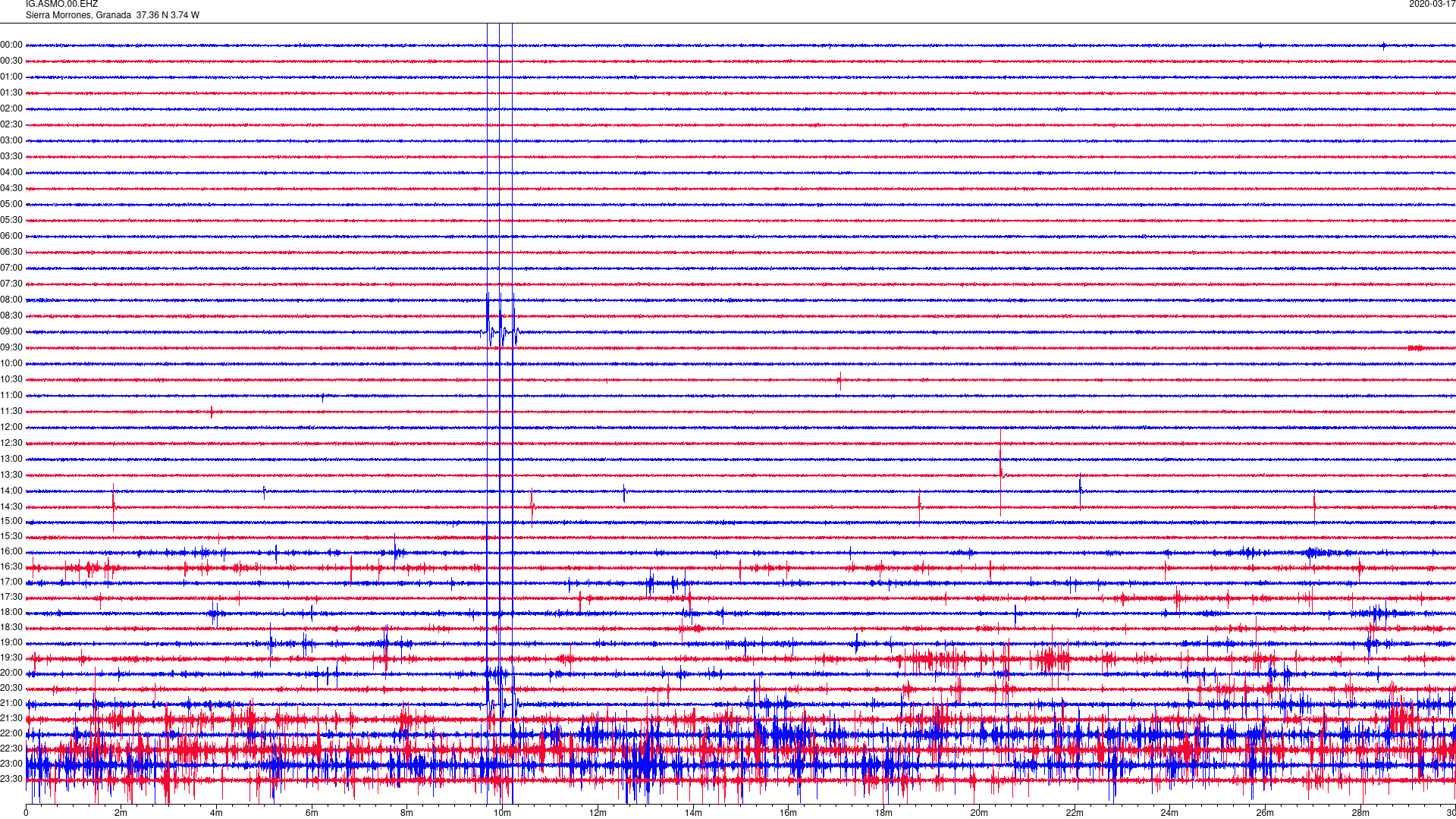Click the 28m tick on minute axis
This screenshot has height=819, width=1456.
coord(1360,813)
